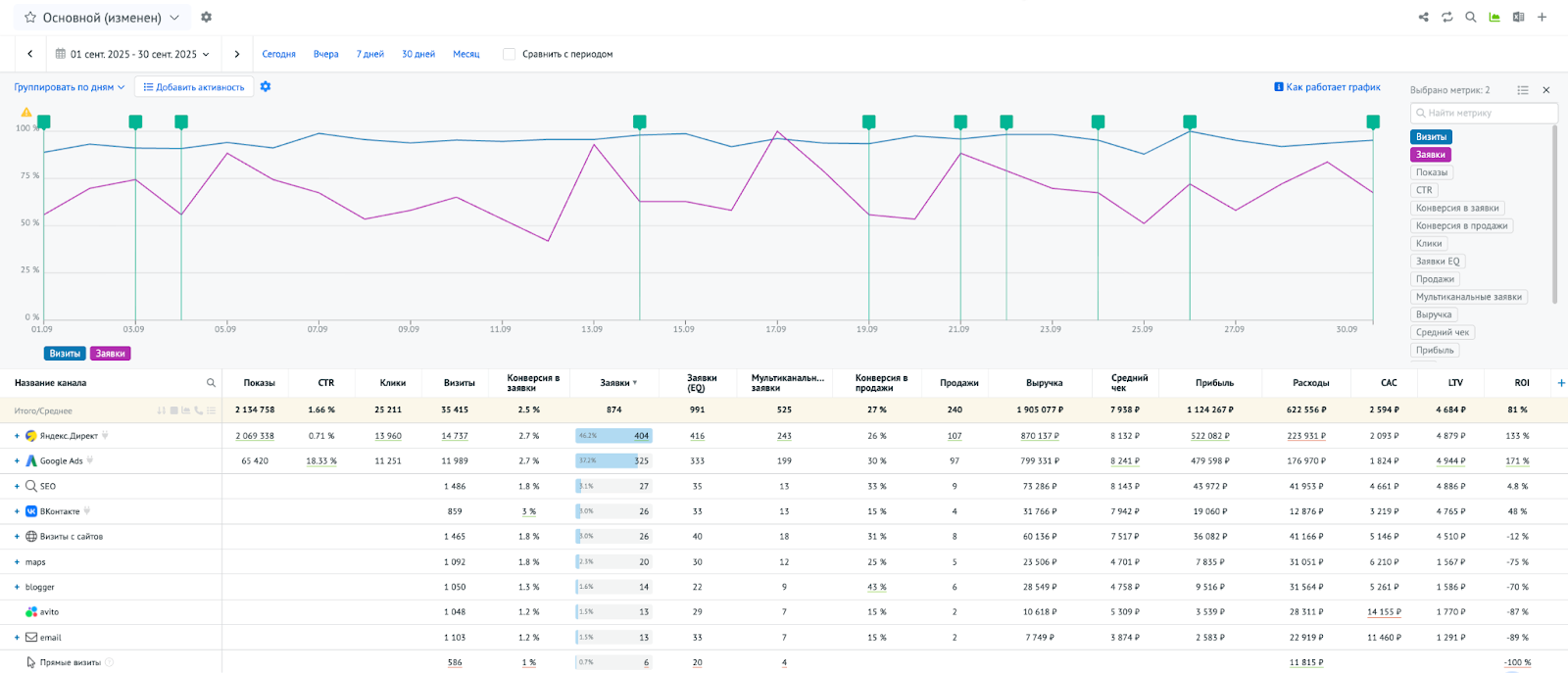Screen dimensions: 1568x673
Task: Click the share icon in top toolbar
Action: coord(1423,17)
